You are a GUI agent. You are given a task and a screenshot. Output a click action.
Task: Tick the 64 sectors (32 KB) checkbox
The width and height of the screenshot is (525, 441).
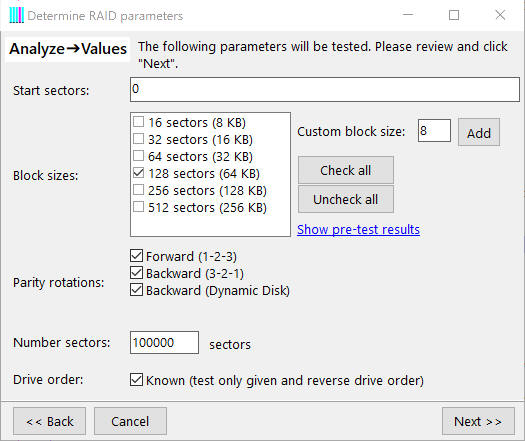(138, 156)
